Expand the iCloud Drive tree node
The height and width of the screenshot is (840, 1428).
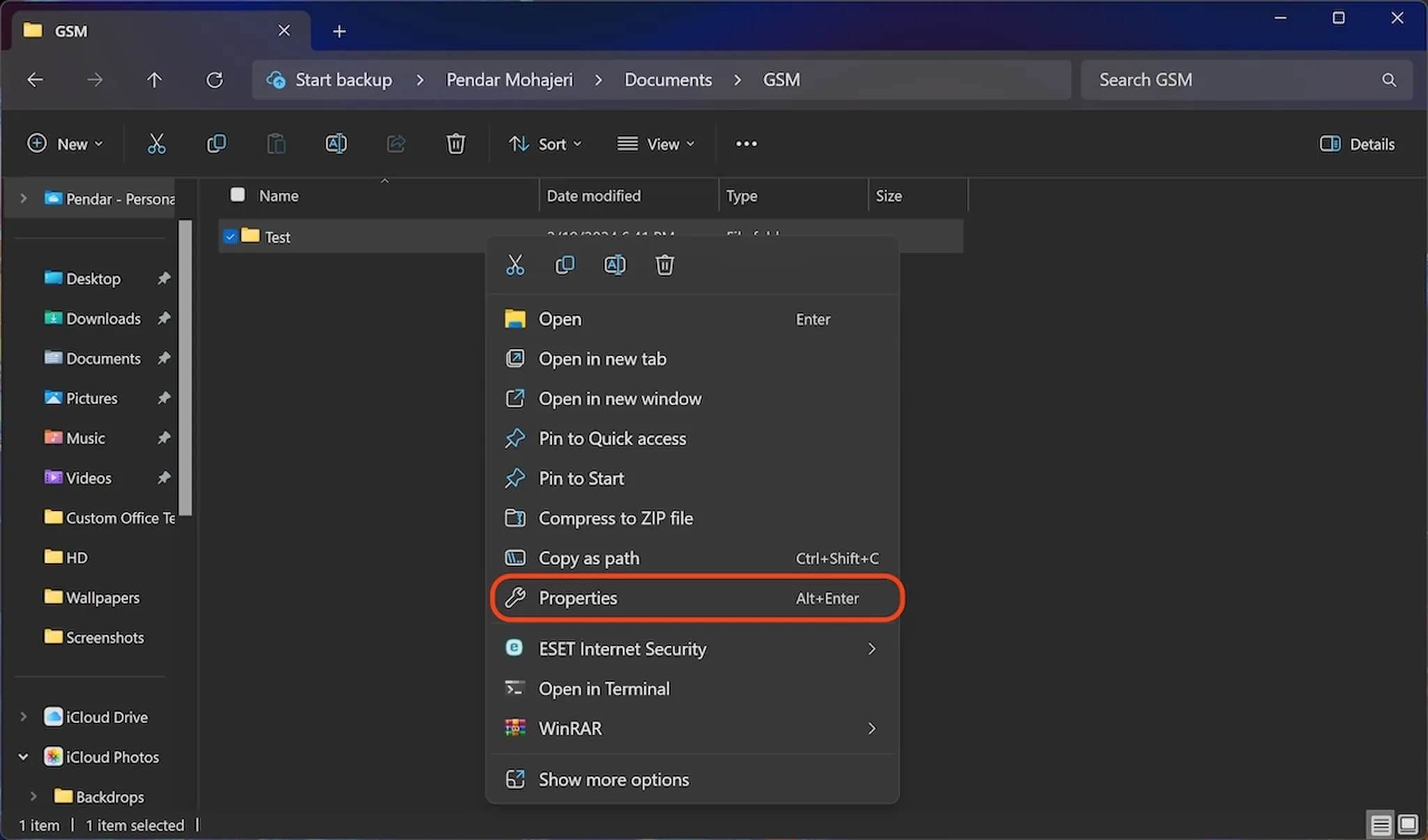(23, 717)
